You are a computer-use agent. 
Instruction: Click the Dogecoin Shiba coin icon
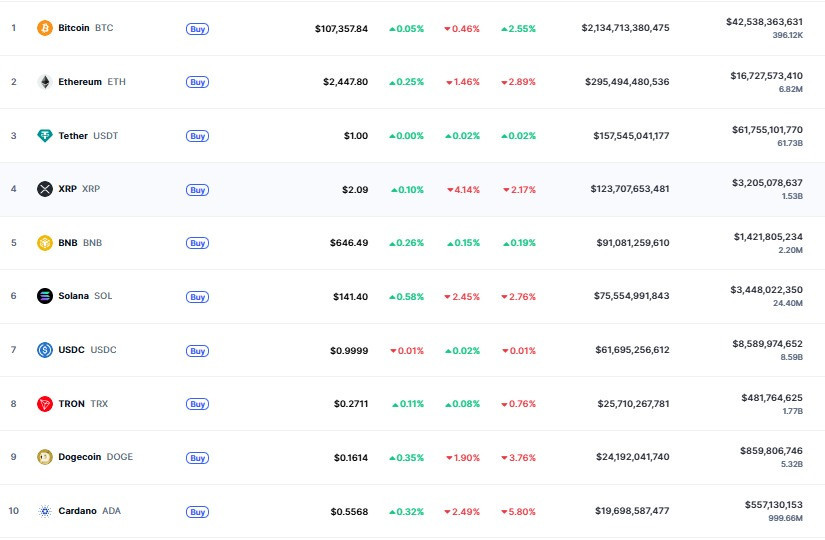tap(45, 457)
